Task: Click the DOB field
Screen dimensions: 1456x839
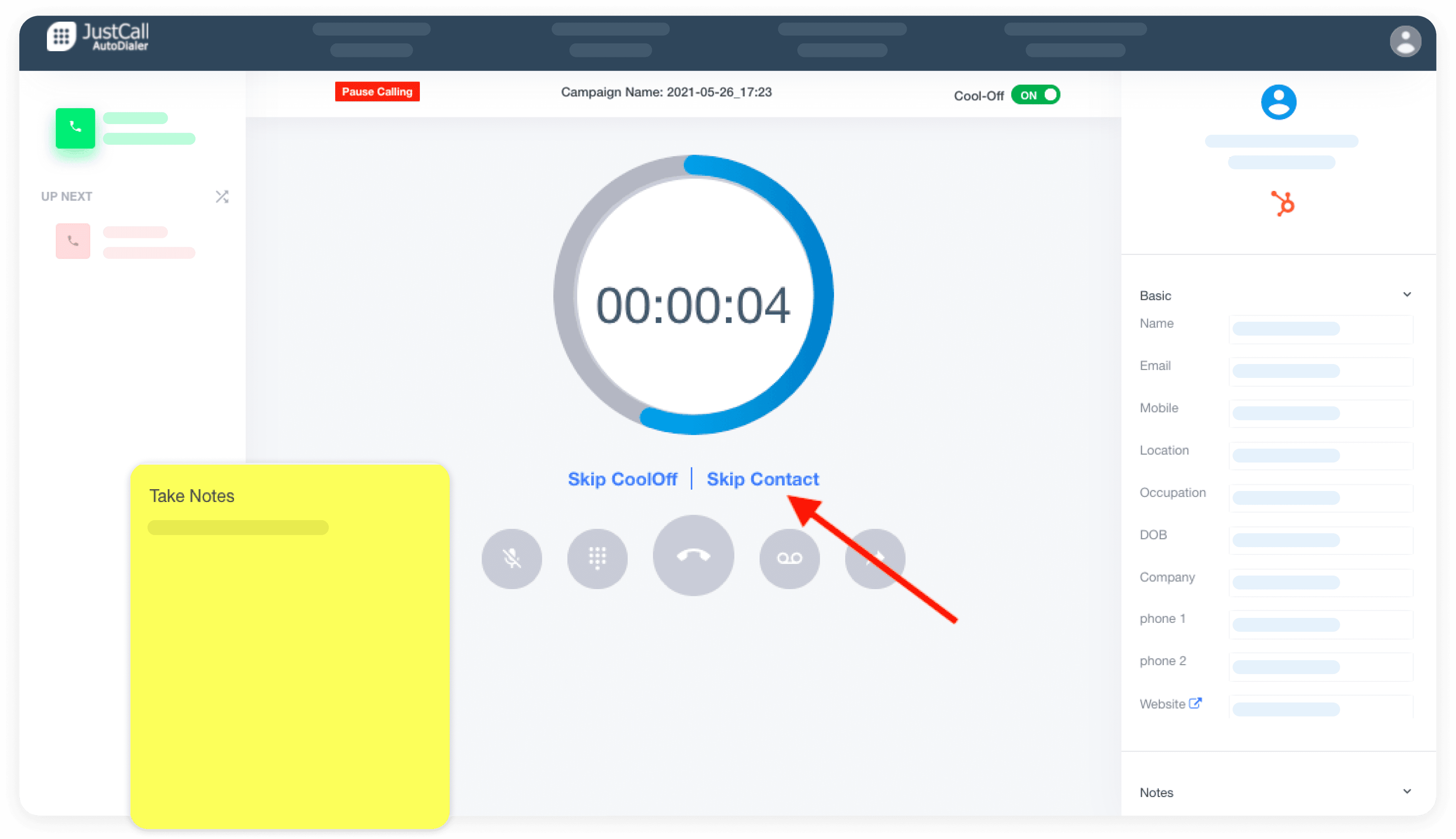Action: coord(1321,540)
